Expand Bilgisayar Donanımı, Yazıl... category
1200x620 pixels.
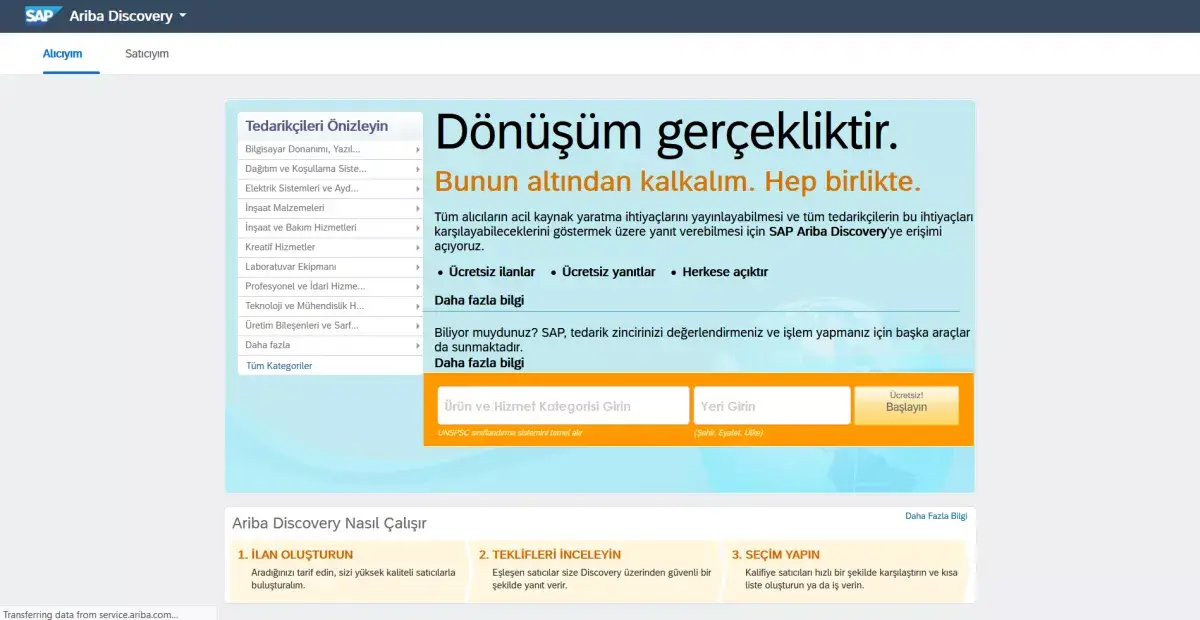(331, 149)
